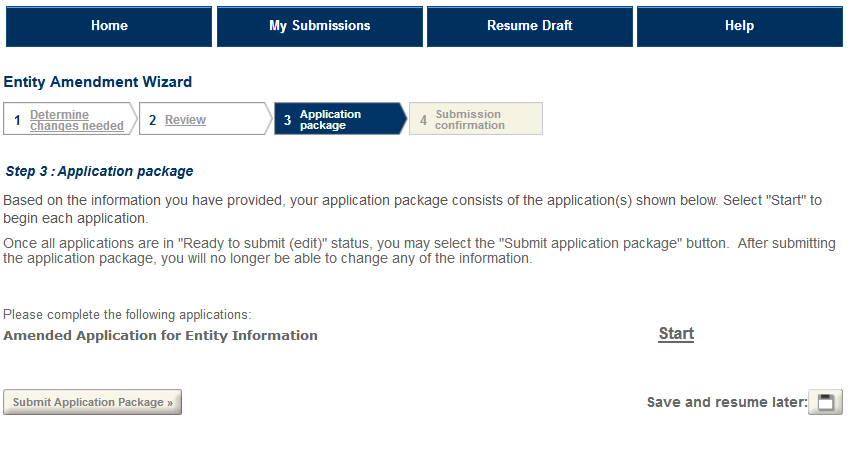Click the Amended Application for Entity Information label
The width and height of the screenshot is (848, 458).
(x=160, y=336)
